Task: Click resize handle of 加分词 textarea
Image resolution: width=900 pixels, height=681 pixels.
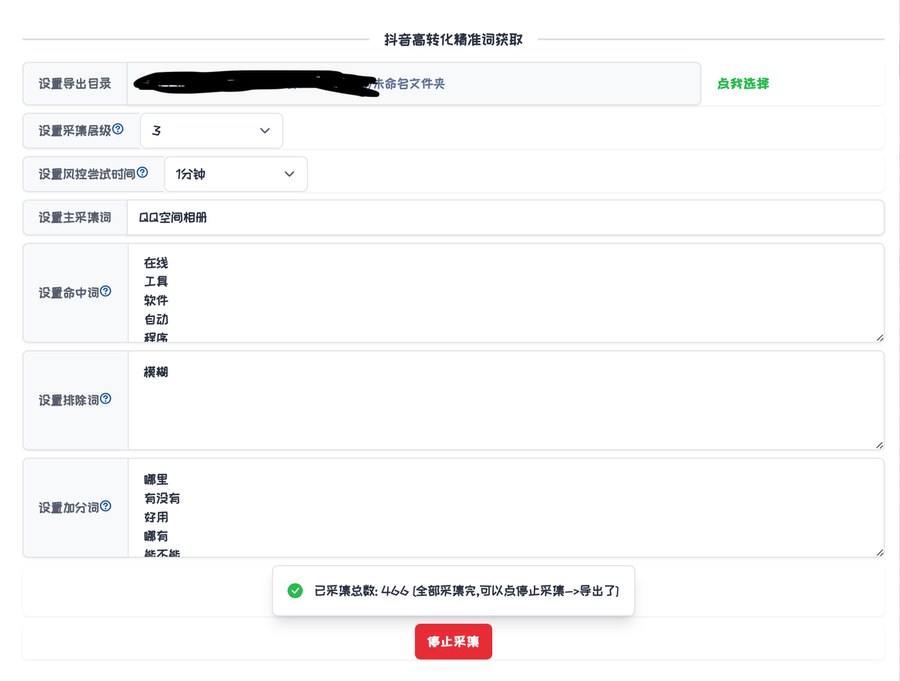Action: (x=879, y=552)
